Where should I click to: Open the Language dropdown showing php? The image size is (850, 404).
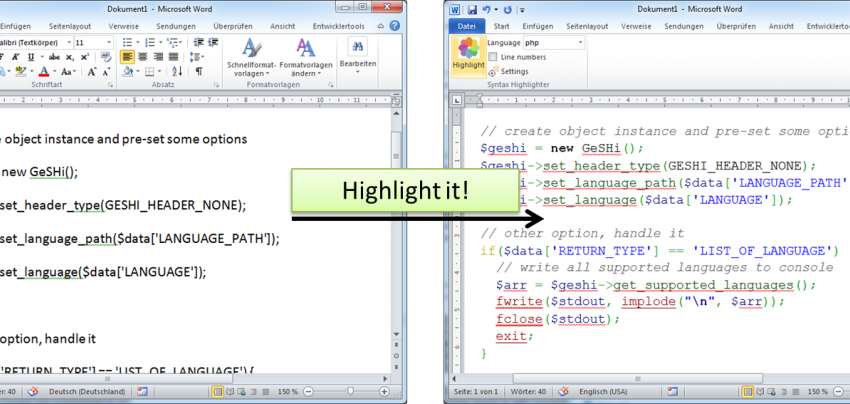(x=555, y=43)
